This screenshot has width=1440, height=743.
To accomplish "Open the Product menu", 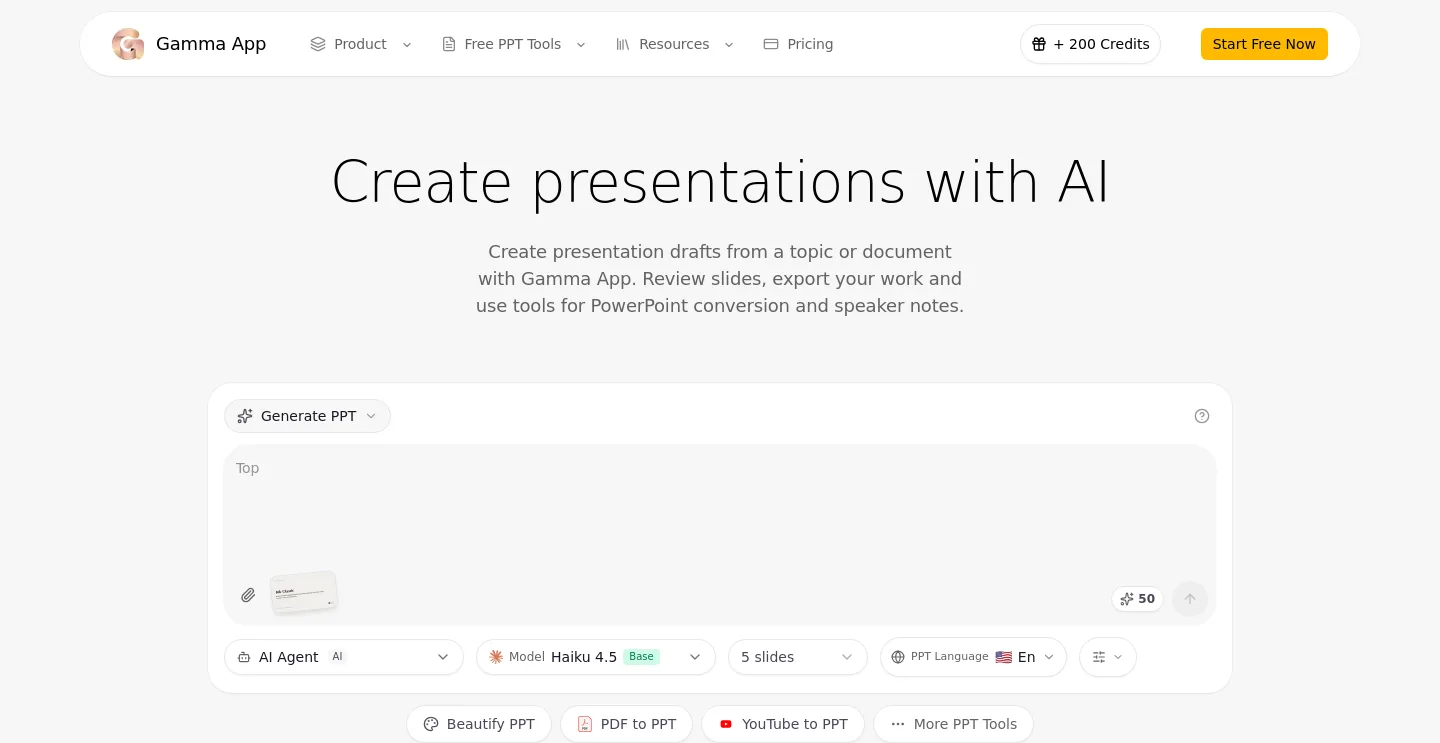I will click(x=361, y=44).
